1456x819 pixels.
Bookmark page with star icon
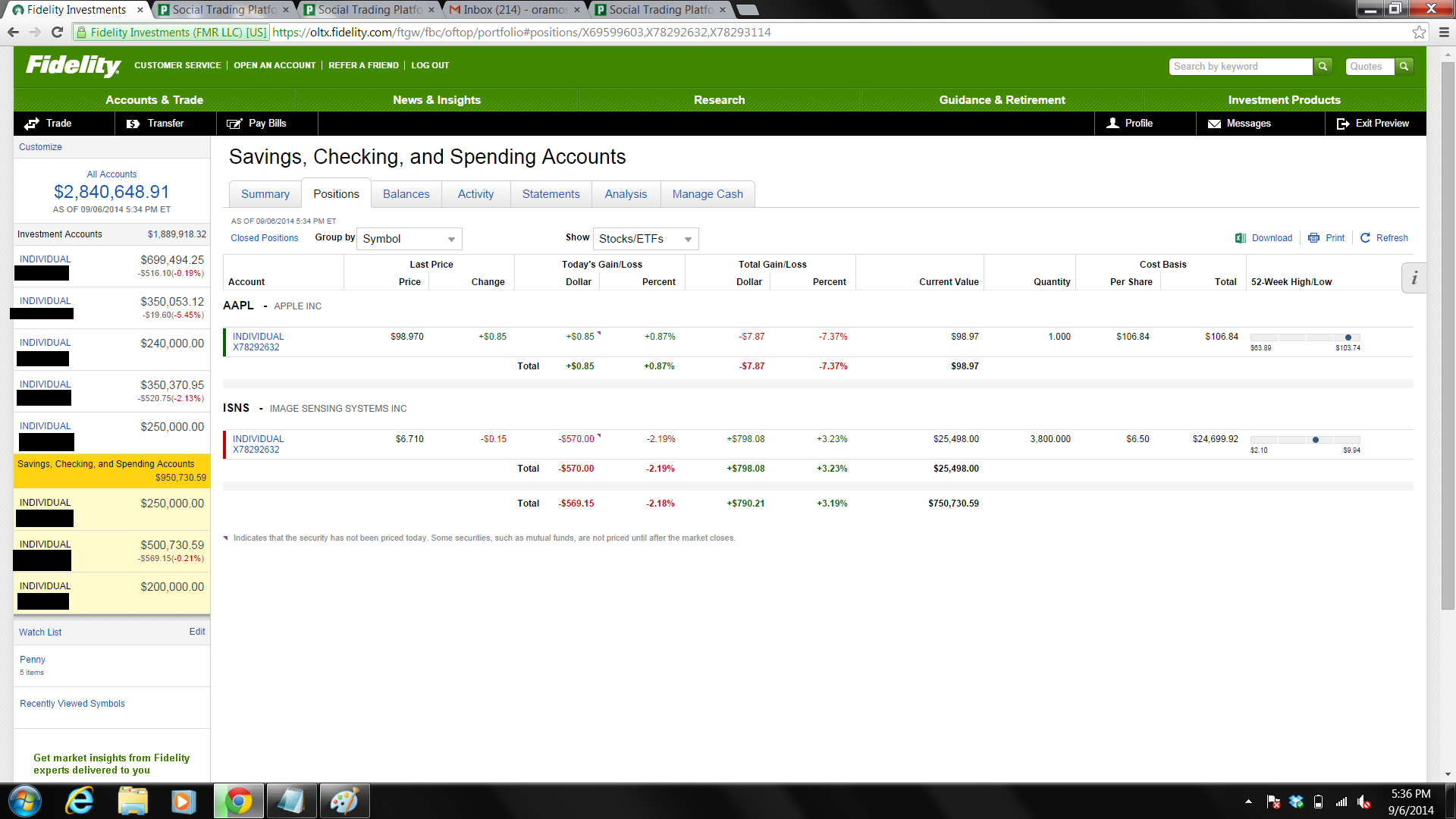pyautogui.click(x=1419, y=32)
